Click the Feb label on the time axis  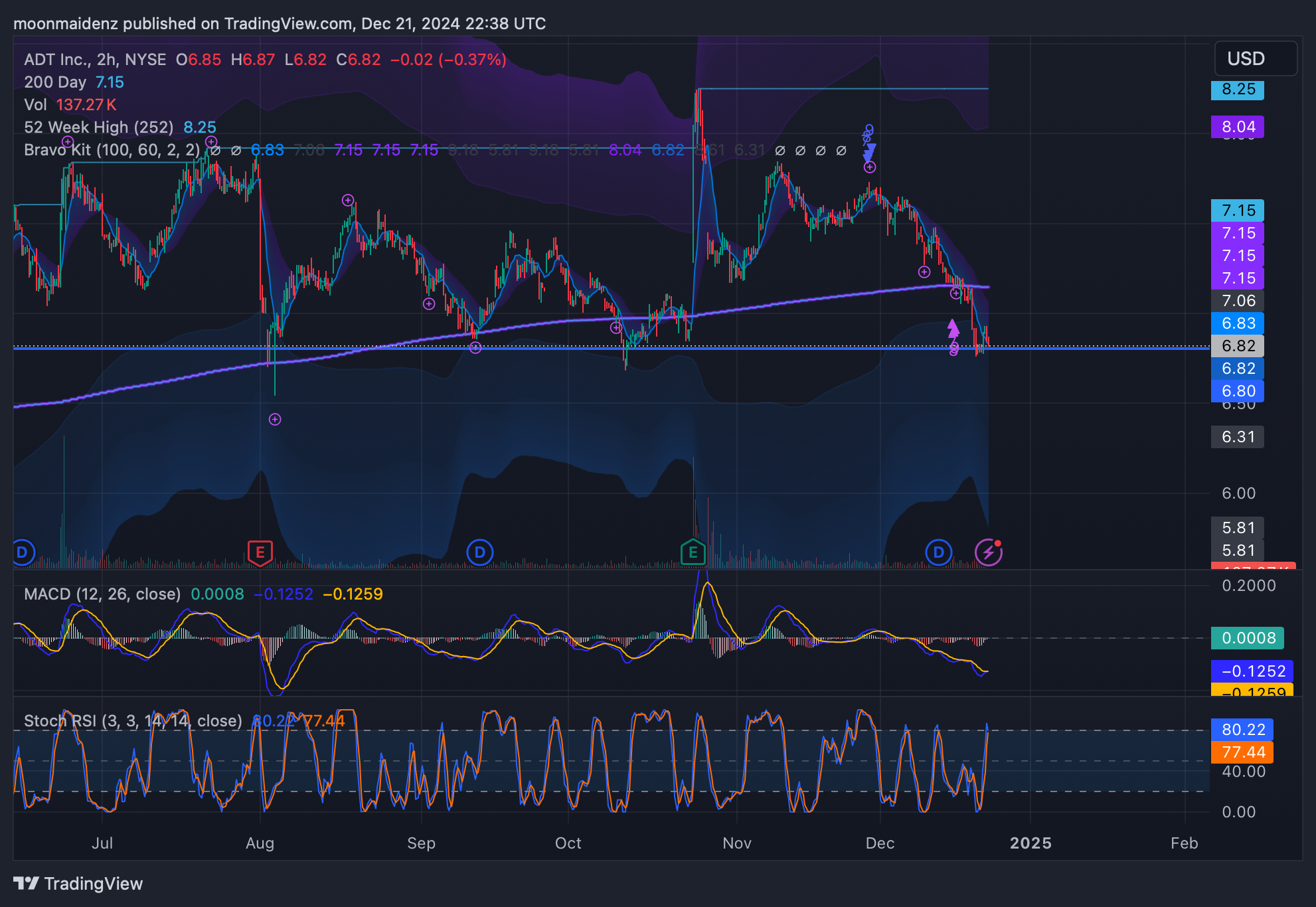(x=1184, y=843)
